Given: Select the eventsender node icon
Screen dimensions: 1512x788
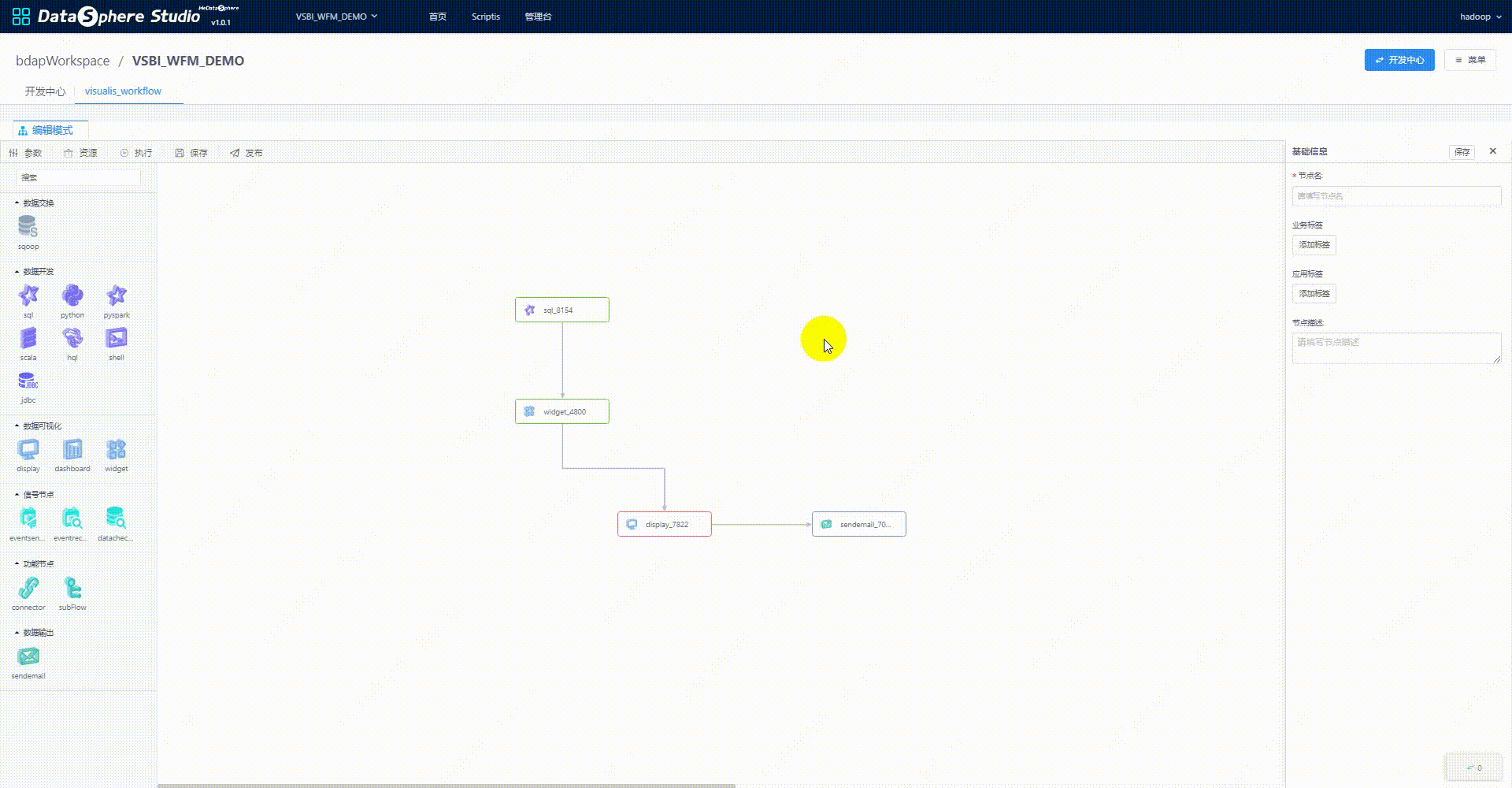Looking at the screenshot, I should (28, 519).
